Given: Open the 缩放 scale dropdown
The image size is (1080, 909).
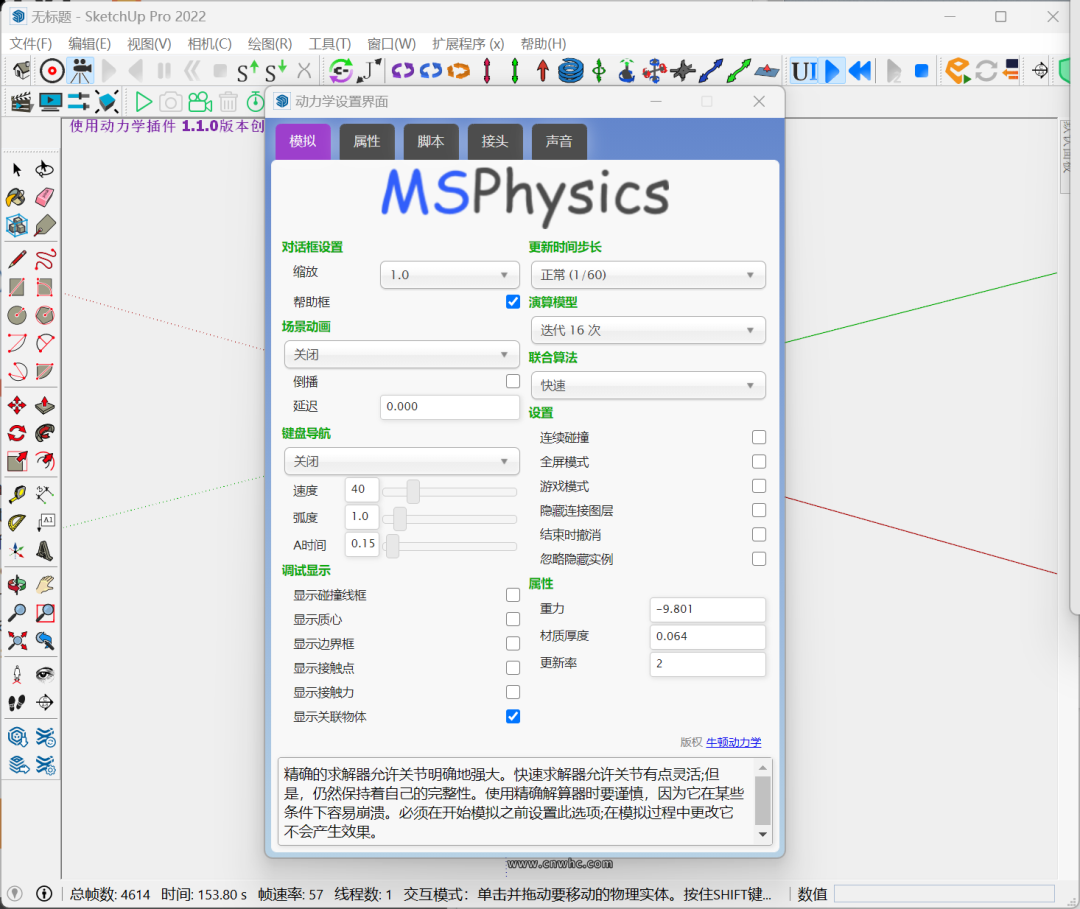Looking at the screenshot, I should pos(450,275).
